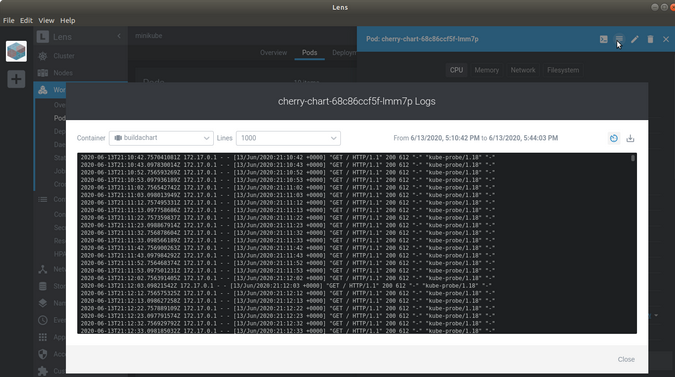Toggle the logs timestamp clock icon

point(614,138)
